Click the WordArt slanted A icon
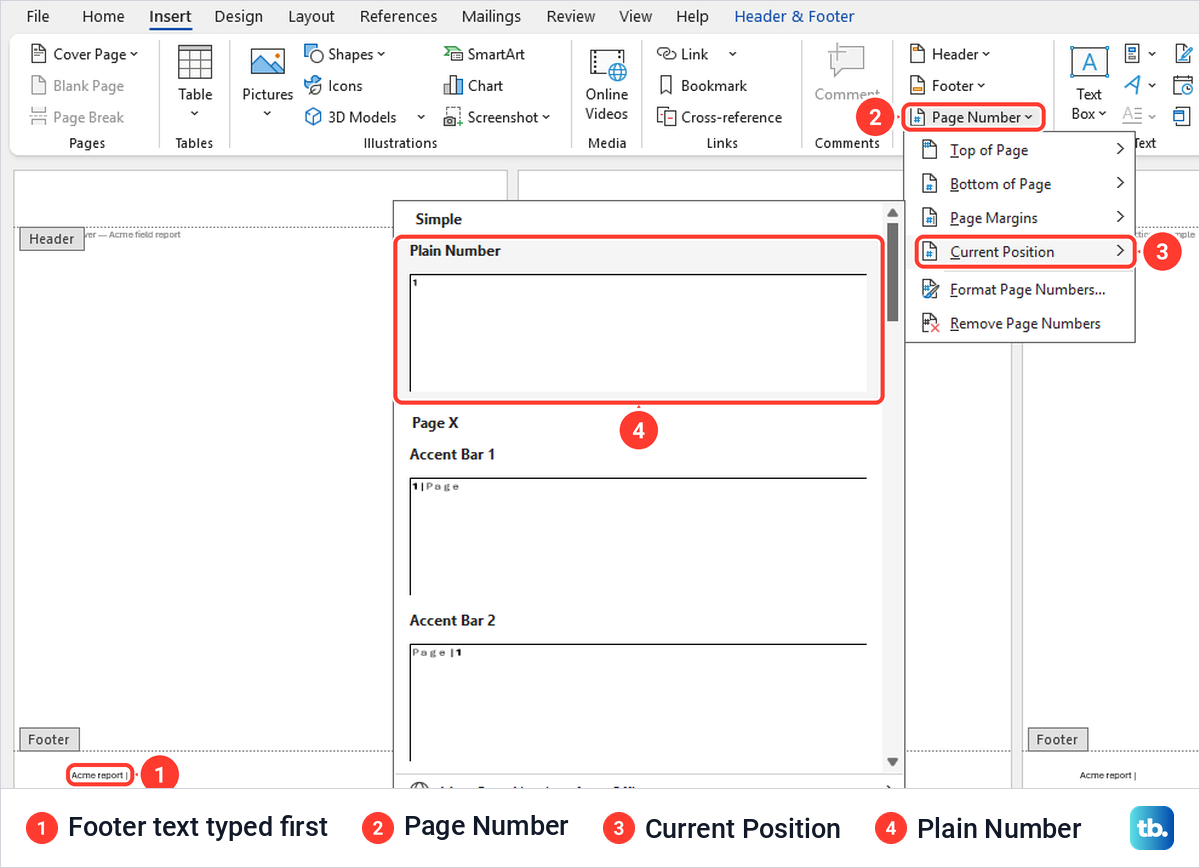 point(1132,85)
